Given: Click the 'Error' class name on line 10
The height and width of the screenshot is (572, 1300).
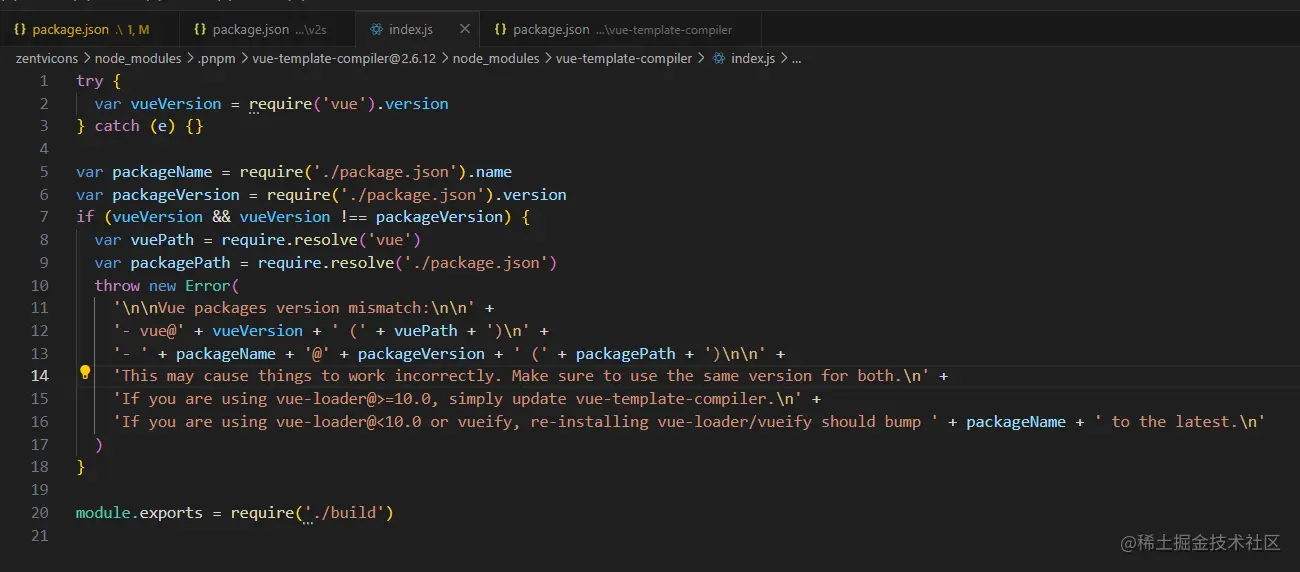Looking at the screenshot, I should tap(207, 286).
